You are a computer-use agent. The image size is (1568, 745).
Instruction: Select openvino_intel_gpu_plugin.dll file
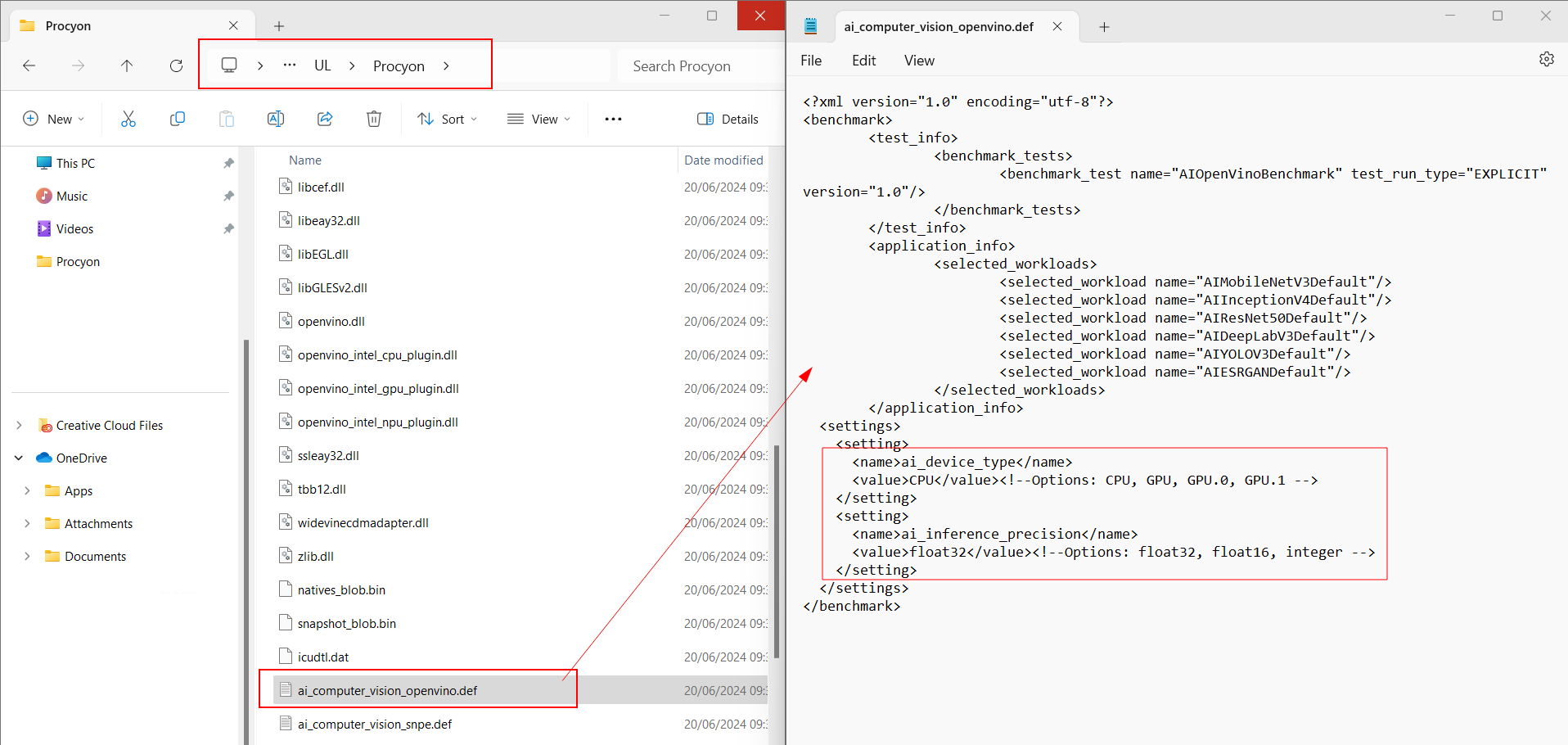(x=378, y=388)
